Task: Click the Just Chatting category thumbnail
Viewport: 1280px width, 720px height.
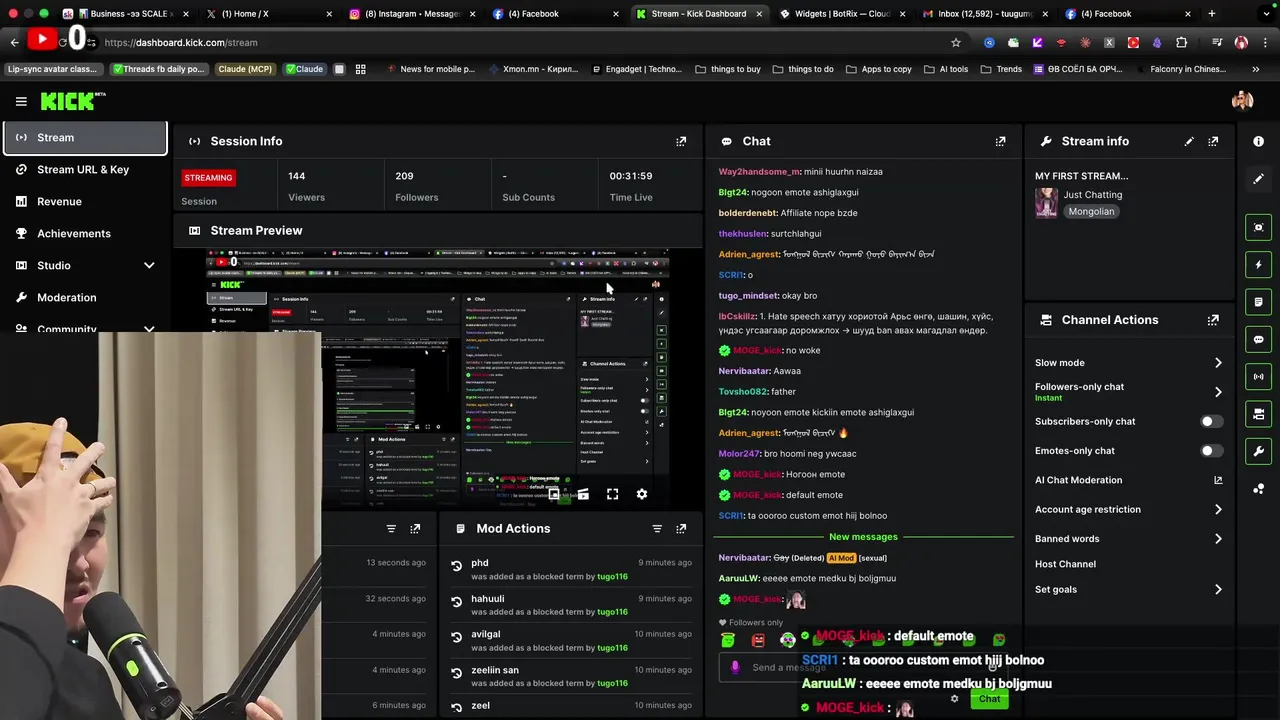Action: (x=1046, y=202)
